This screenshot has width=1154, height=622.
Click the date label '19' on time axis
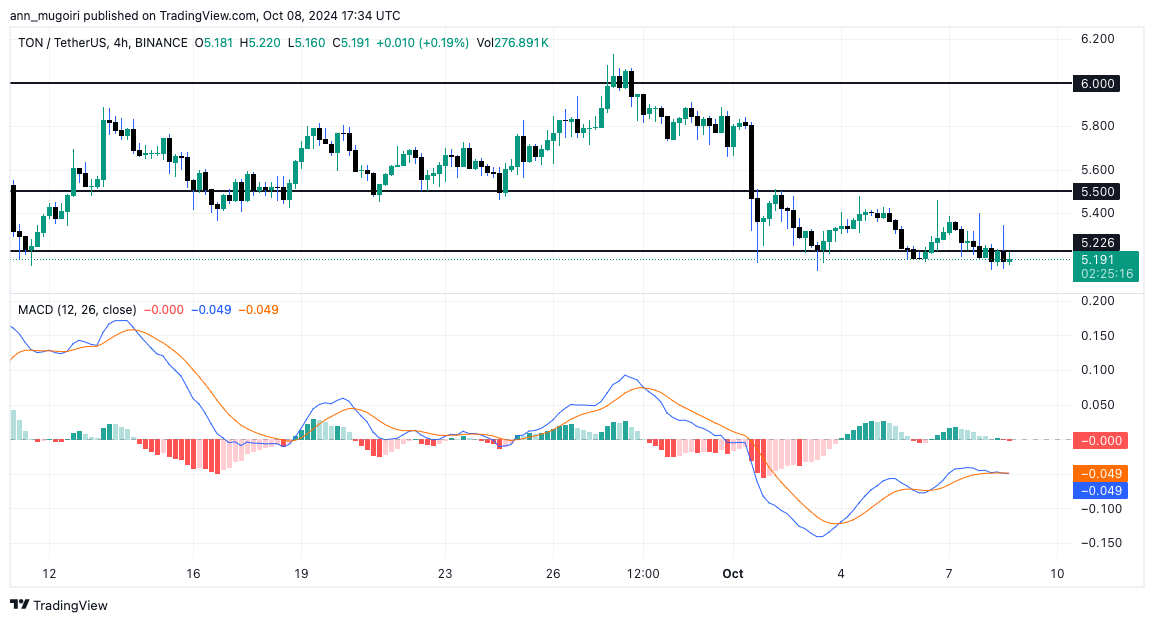(x=301, y=573)
